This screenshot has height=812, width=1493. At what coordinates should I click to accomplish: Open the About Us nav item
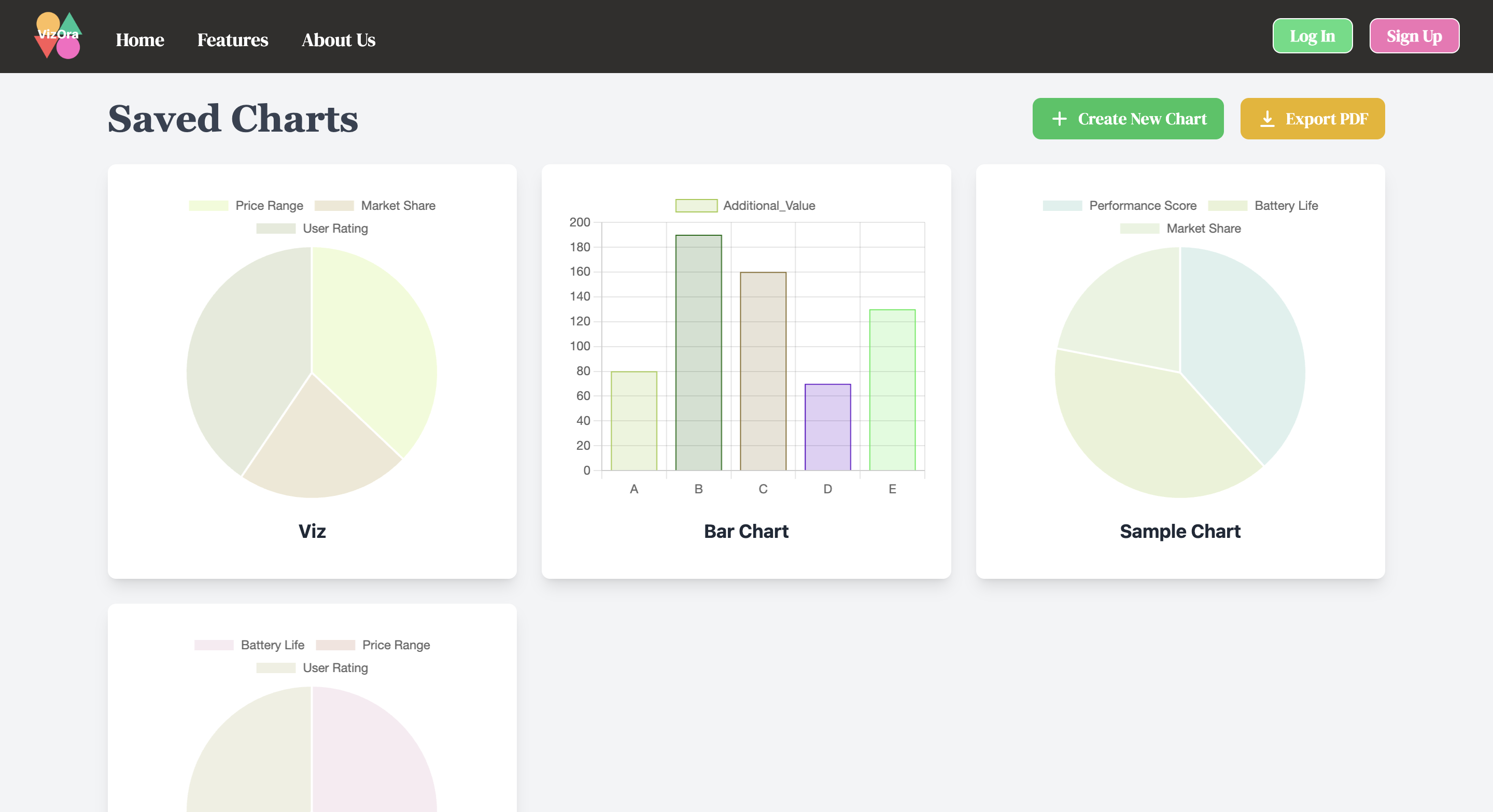coord(339,39)
